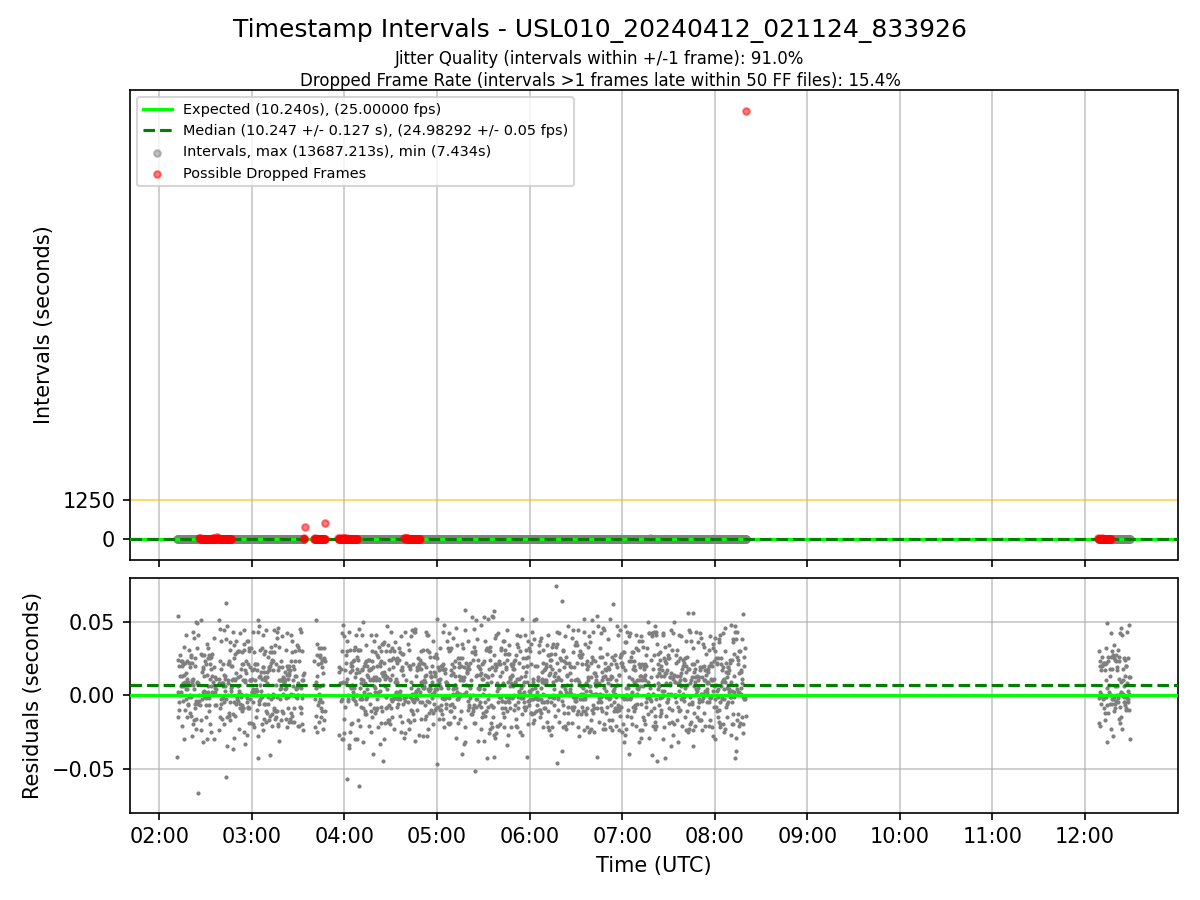Click the 04:00 time tick label
The height and width of the screenshot is (900, 1200).
coord(344,833)
